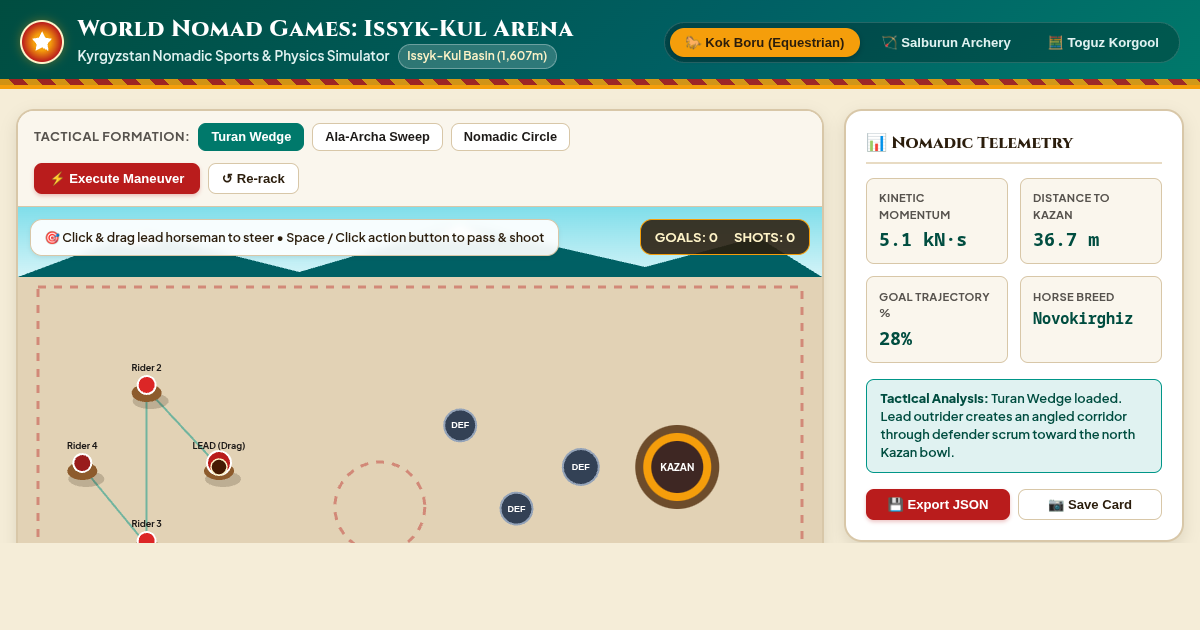Click the Execute Maneuver button
This screenshot has height=630, width=1200.
tap(117, 178)
